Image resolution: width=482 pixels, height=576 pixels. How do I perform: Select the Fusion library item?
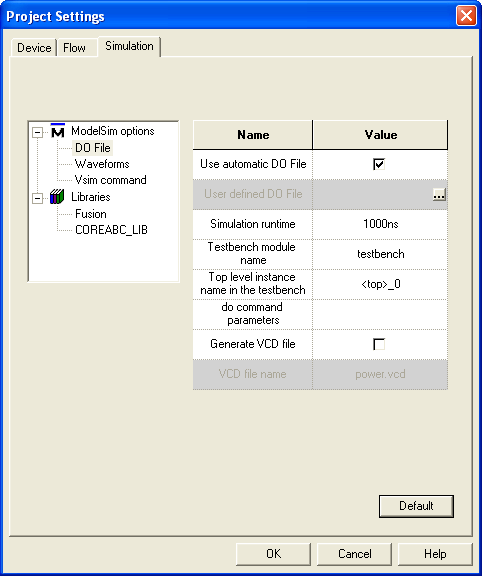pyautogui.click(x=91, y=214)
